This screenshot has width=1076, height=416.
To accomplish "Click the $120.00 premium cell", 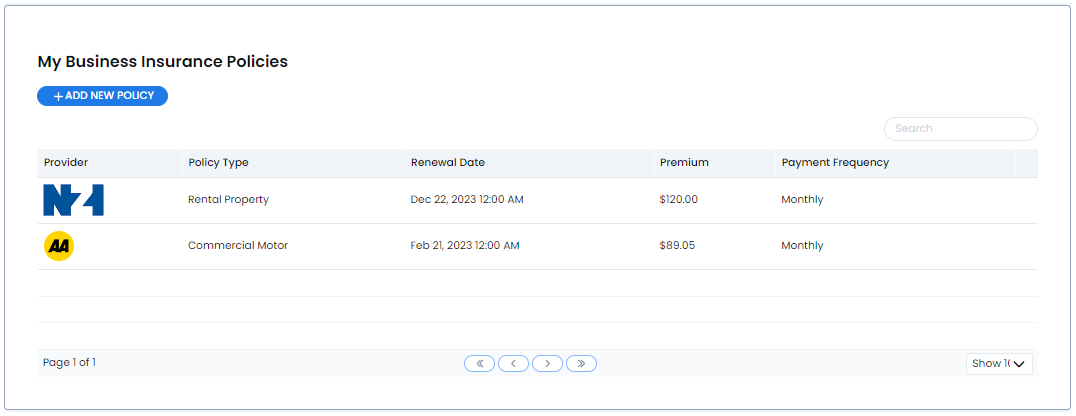I will [679, 200].
